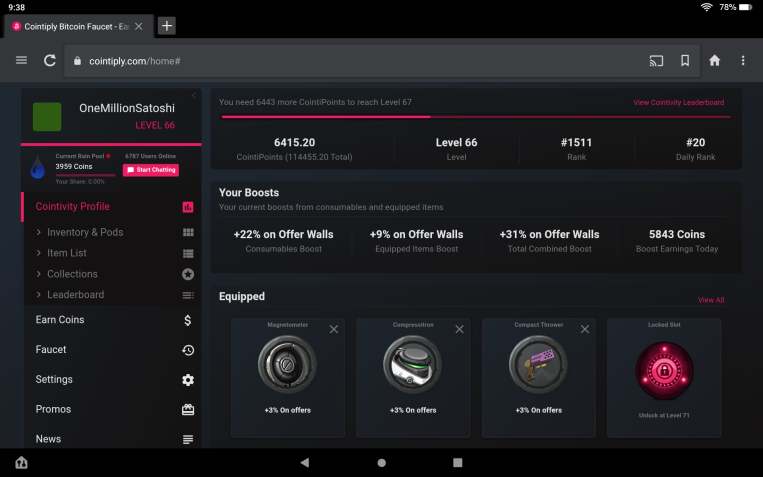Tap the site padlock security icon

[77, 61]
